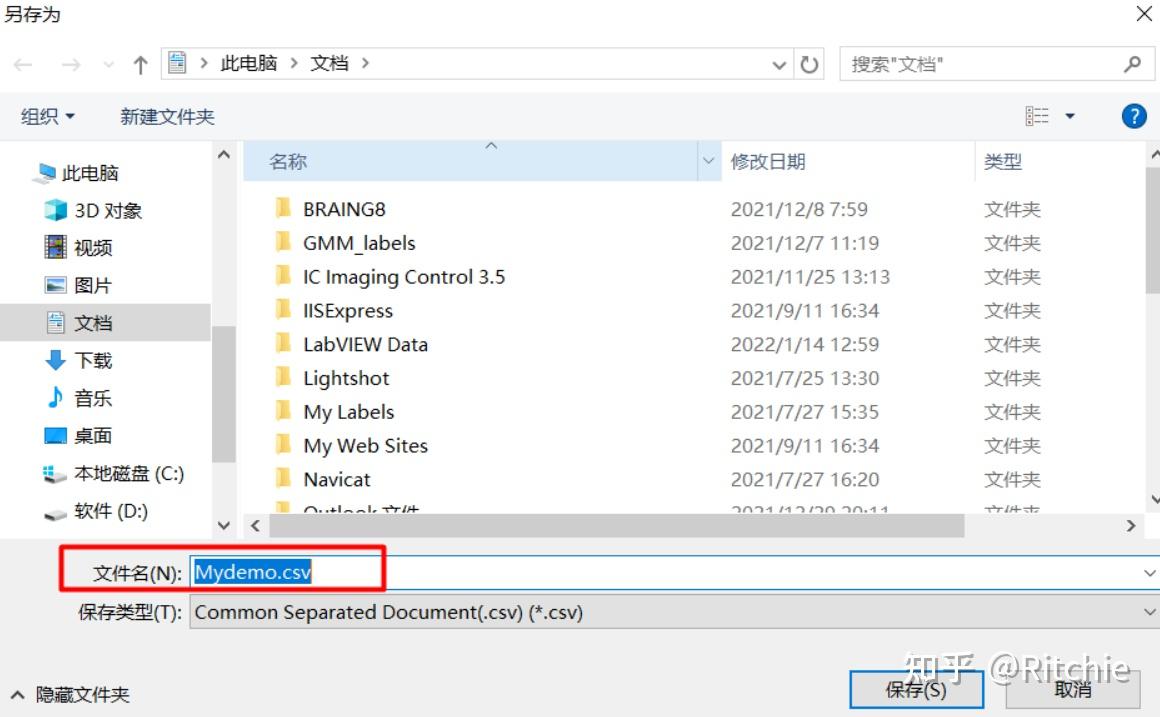
Task: Click the Mydemo.csv file name field
Action: (x=673, y=573)
